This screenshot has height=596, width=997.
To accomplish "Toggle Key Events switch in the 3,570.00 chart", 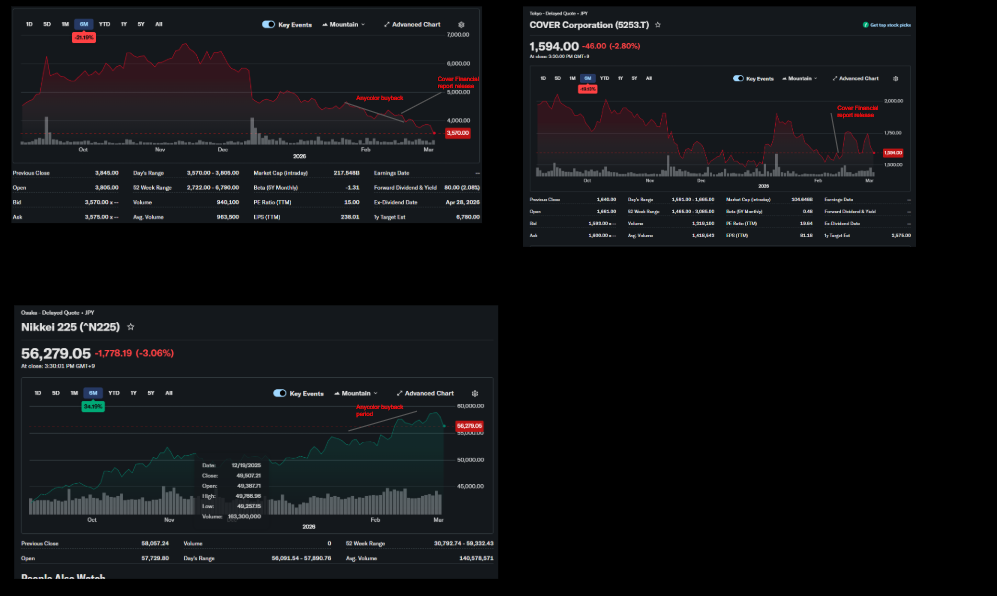I will click(268, 24).
